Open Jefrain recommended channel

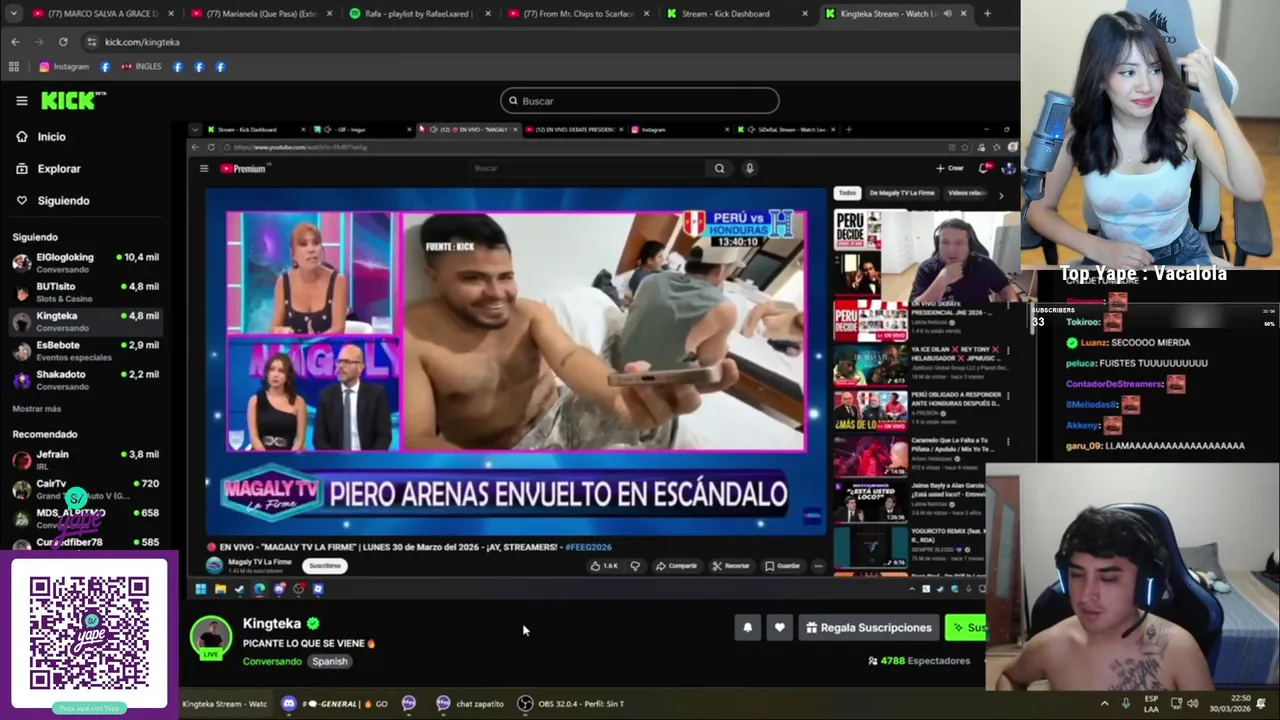point(85,460)
